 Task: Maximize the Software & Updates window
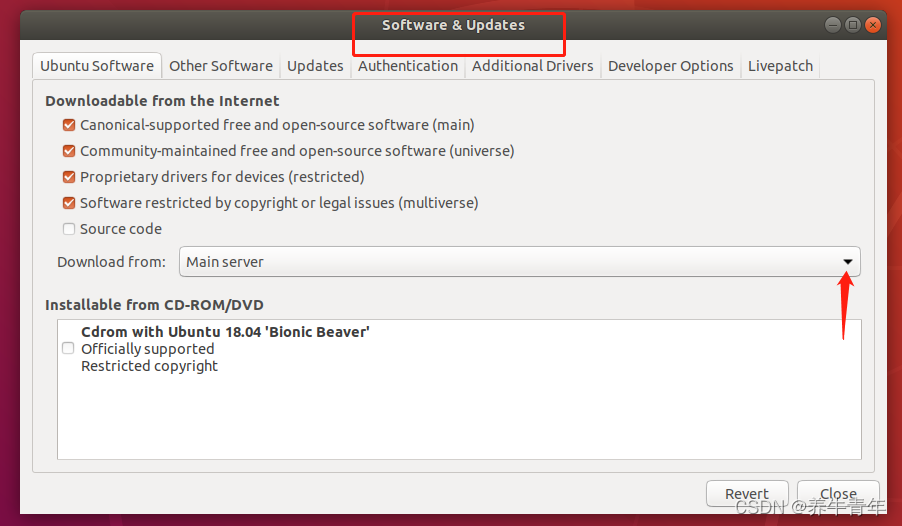click(853, 25)
